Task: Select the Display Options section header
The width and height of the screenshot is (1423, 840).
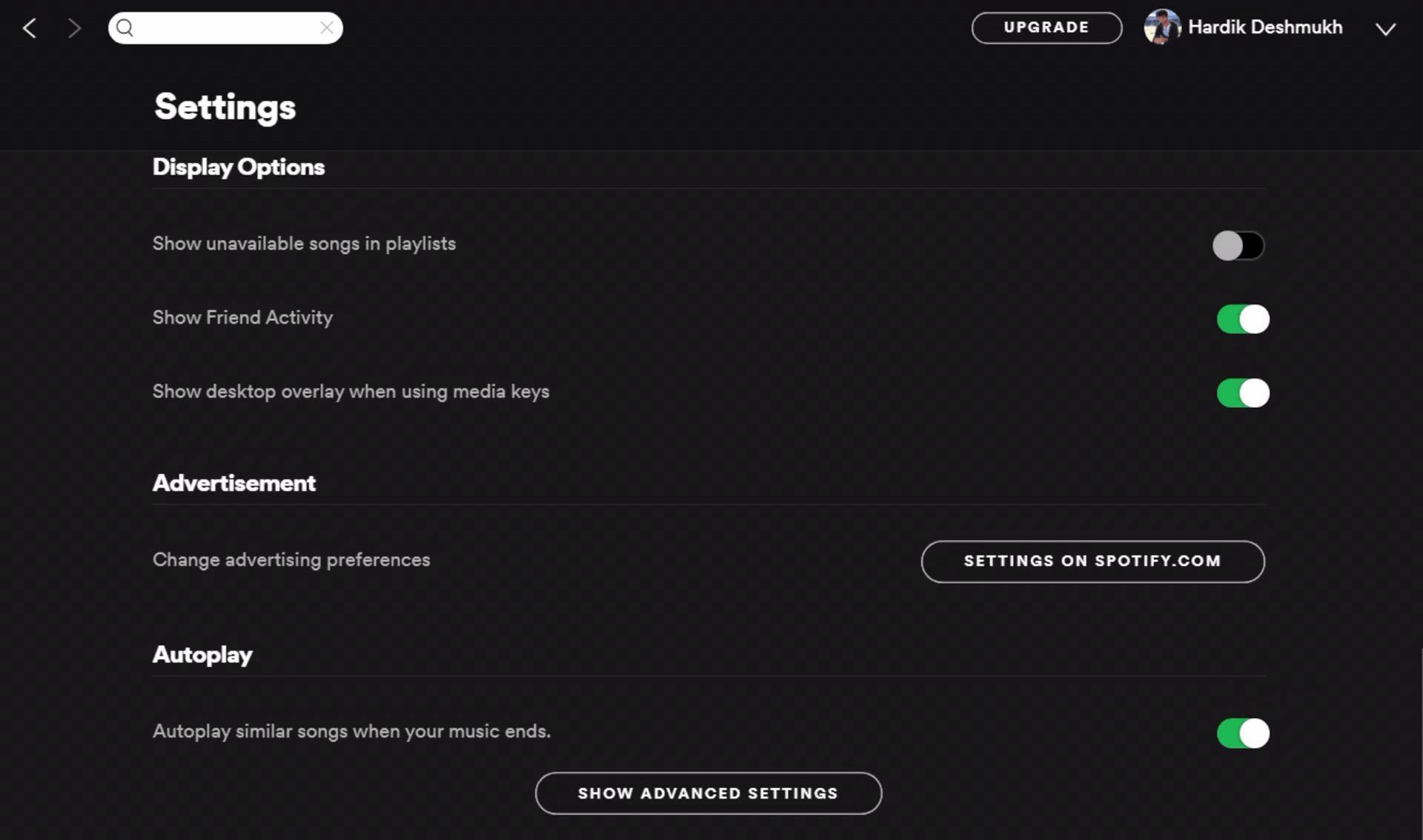Action: (238, 168)
